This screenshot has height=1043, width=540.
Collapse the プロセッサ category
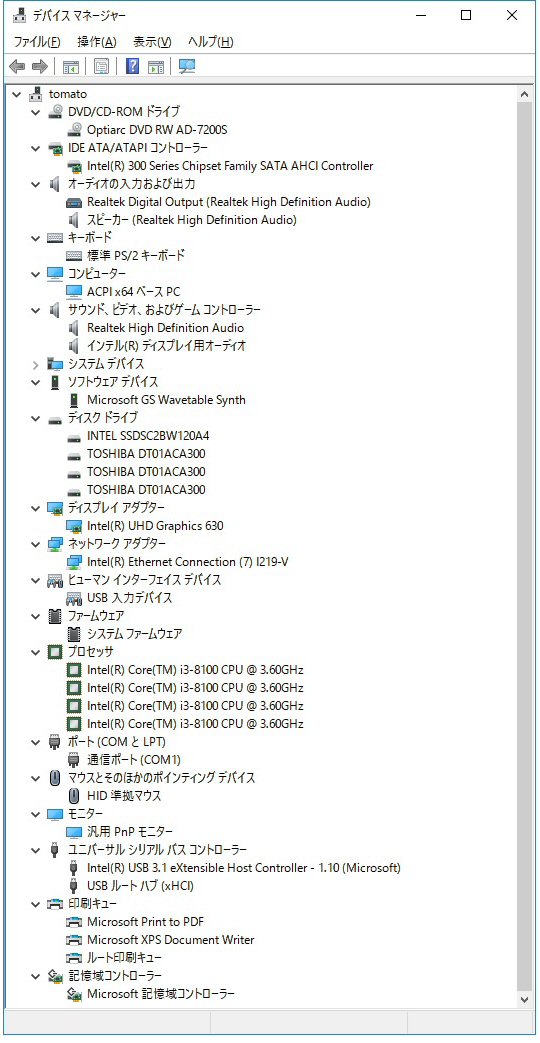pyautogui.click(x=36, y=652)
